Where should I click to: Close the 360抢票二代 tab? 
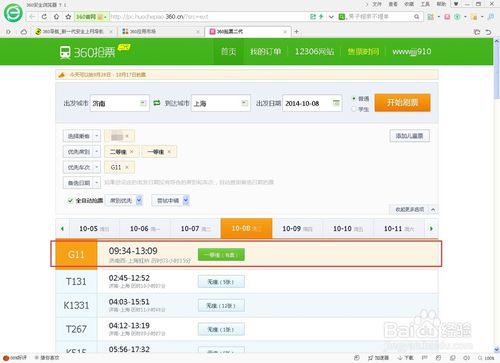click(285, 32)
